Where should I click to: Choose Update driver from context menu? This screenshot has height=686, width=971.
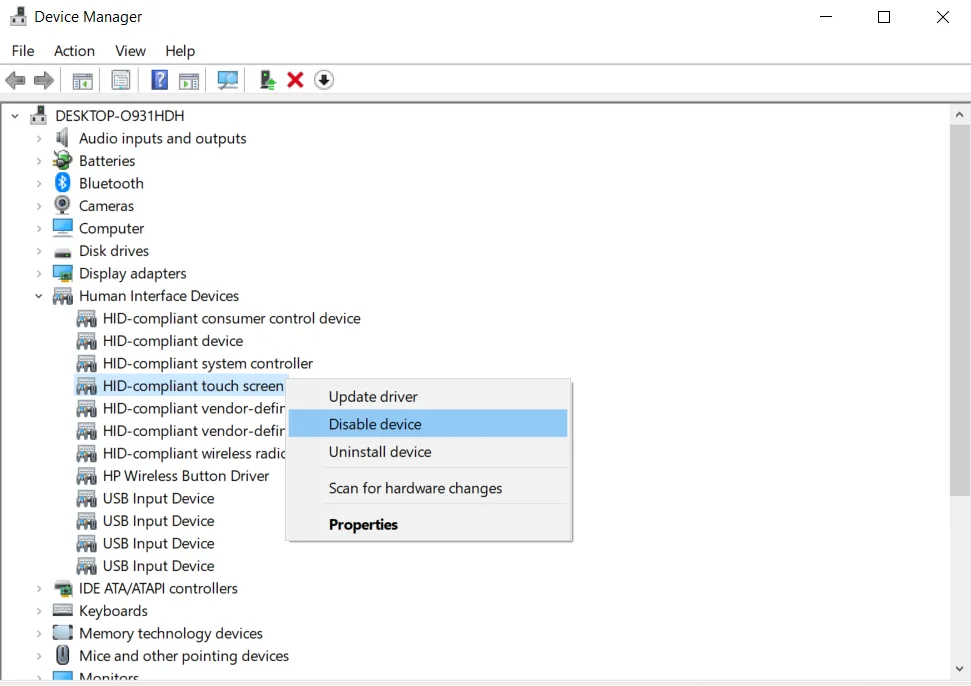pyautogui.click(x=428, y=397)
